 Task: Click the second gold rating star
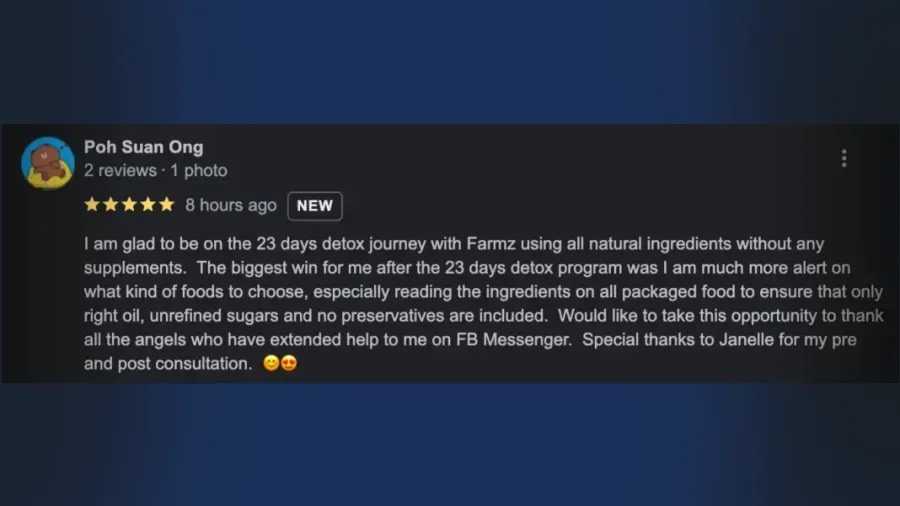point(111,204)
